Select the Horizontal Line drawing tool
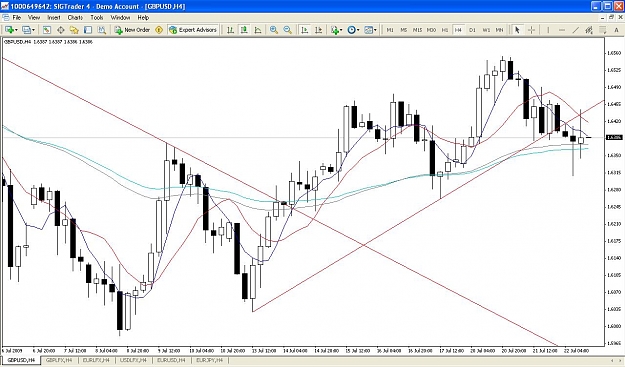 562,30
